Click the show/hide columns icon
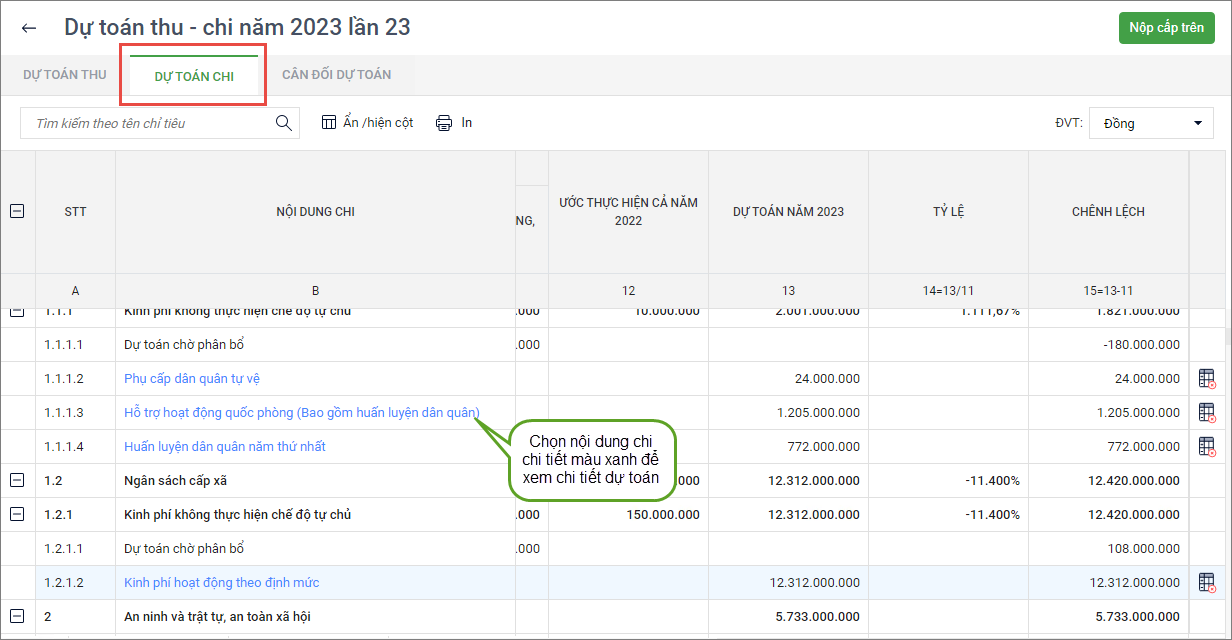The image size is (1232, 640). (x=329, y=122)
